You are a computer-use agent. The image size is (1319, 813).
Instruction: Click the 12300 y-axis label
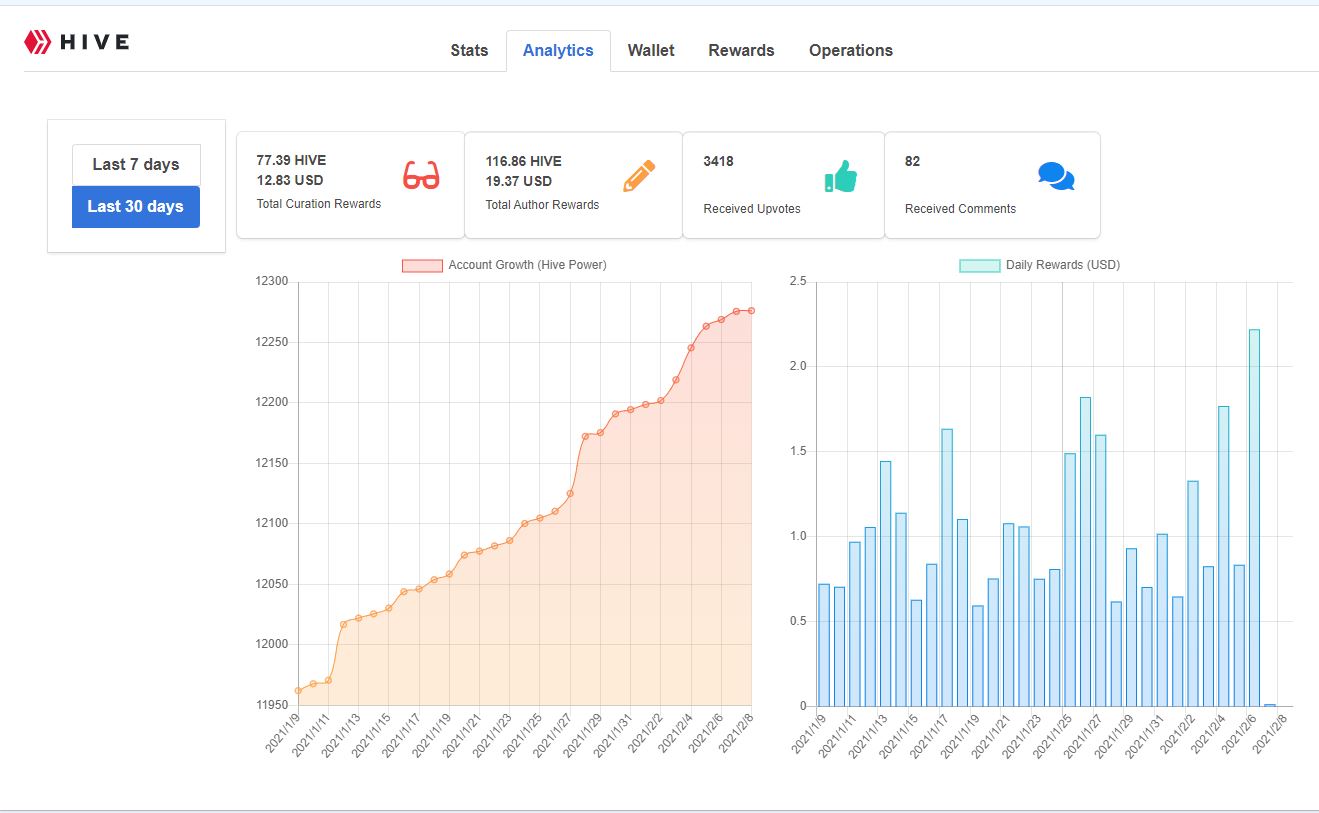click(x=272, y=282)
